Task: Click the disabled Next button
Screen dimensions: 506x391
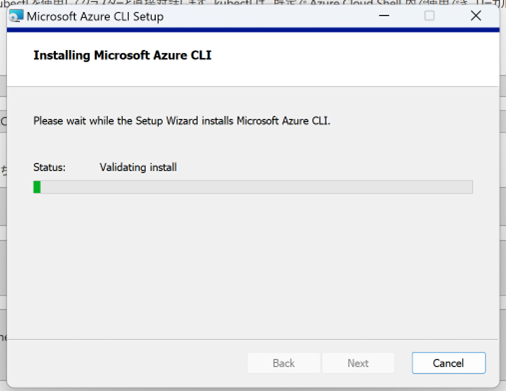Action: [x=358, y=363]
